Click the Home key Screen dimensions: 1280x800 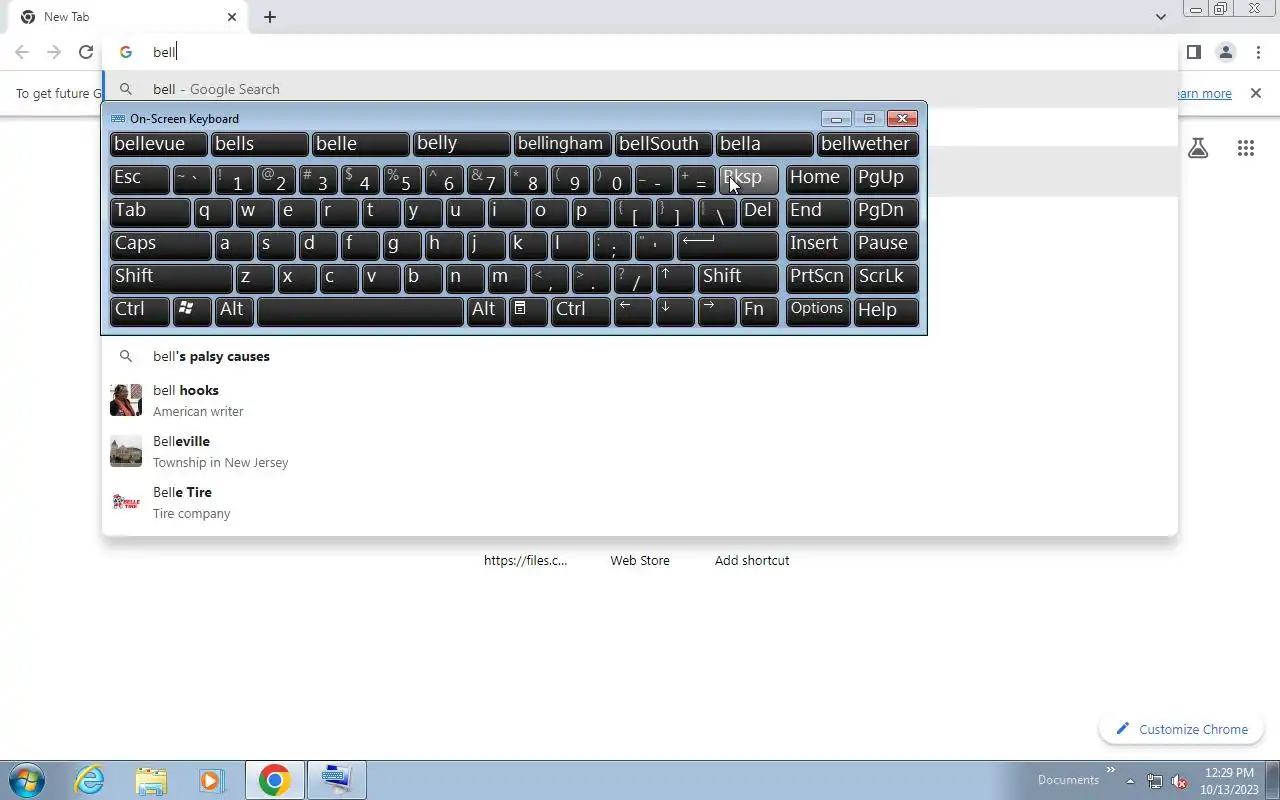click(x=818, y=179)
